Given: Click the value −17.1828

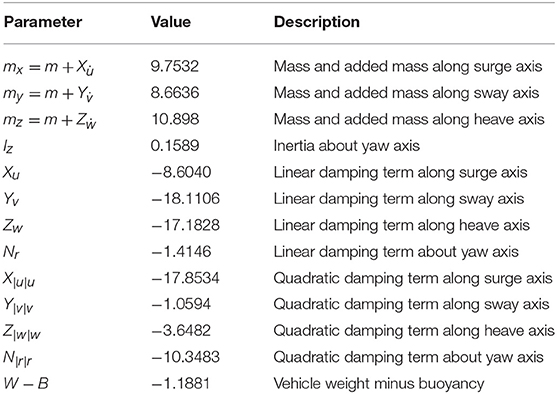Looking at the screenshot, I should 185,225.
